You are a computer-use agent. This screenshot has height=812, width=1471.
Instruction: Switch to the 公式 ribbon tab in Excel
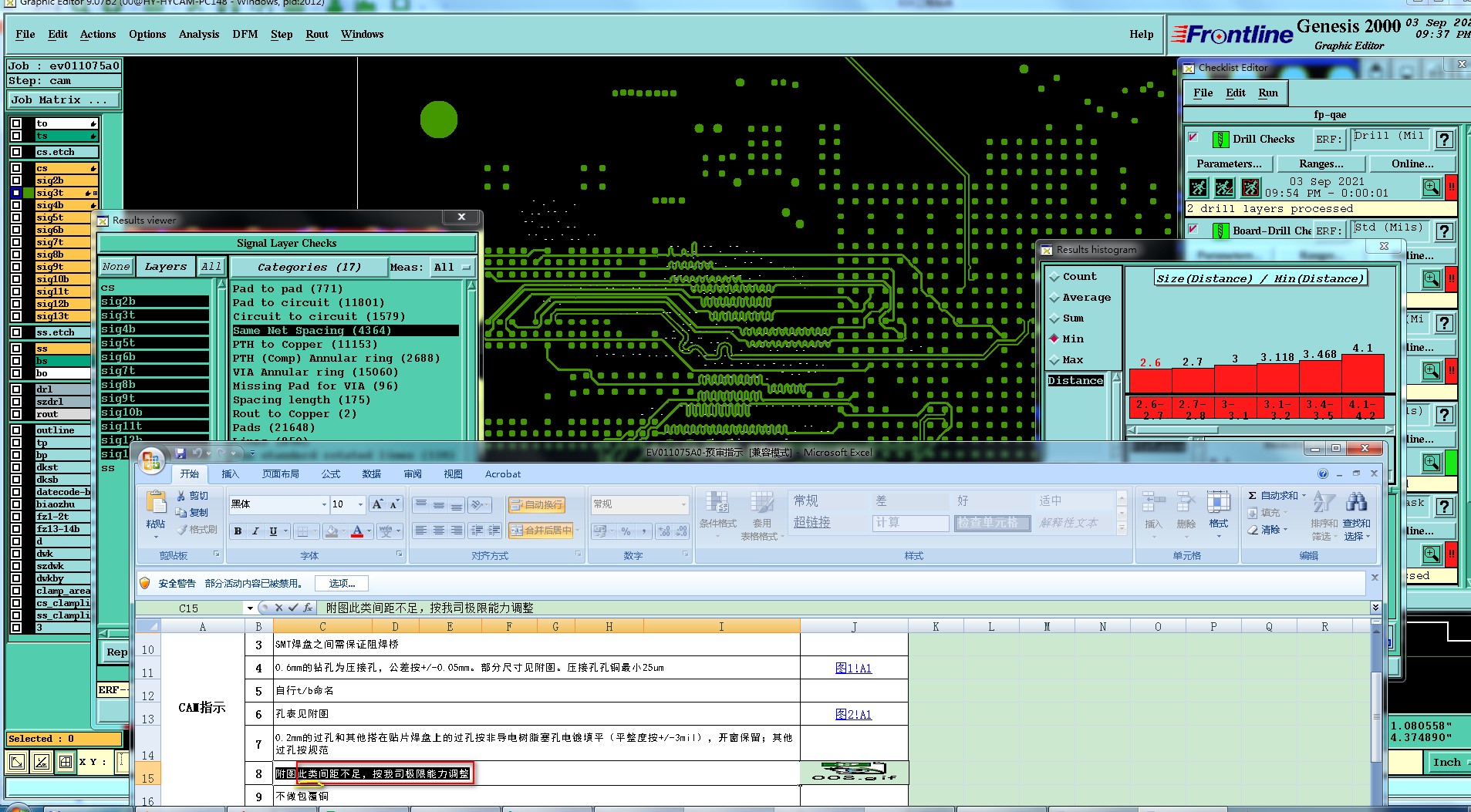click(x=331, y=474)
